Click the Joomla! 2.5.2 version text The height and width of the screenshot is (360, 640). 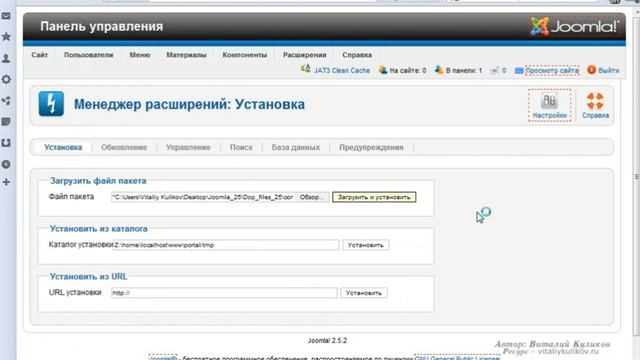pyautogui.click(x=327, y=340)
